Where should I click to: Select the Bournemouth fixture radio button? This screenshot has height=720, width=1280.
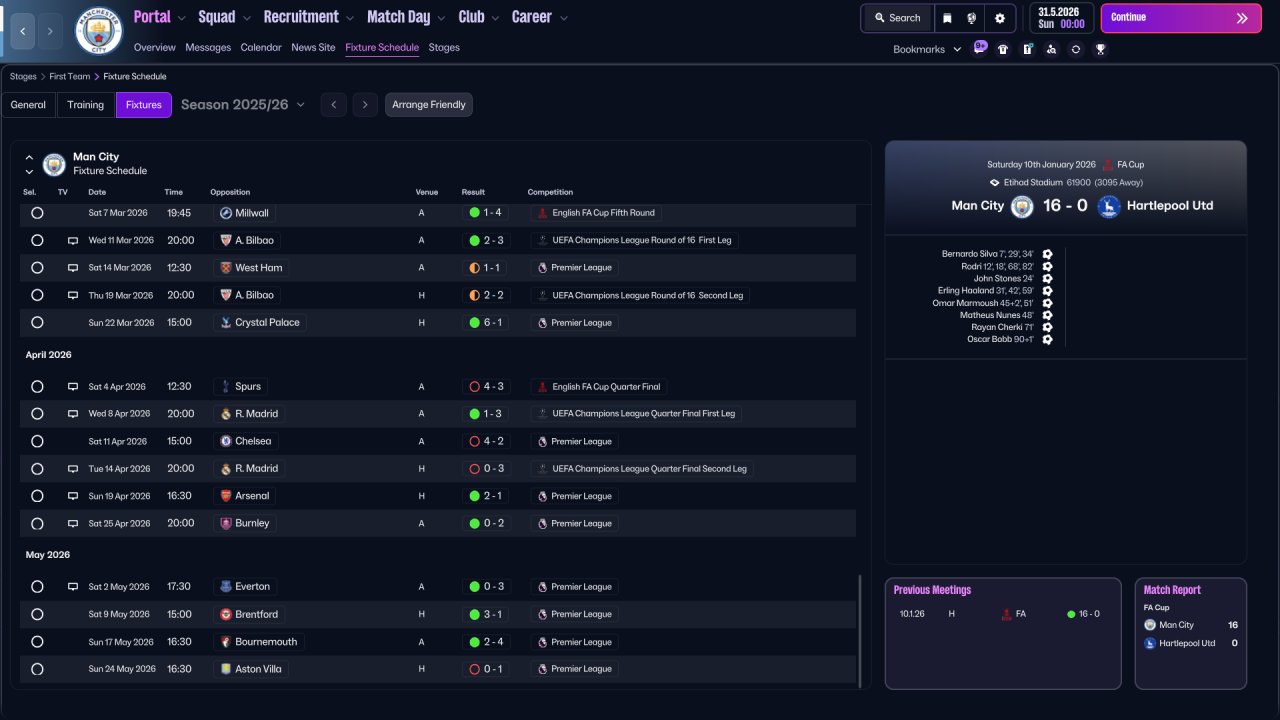(37, 642)
